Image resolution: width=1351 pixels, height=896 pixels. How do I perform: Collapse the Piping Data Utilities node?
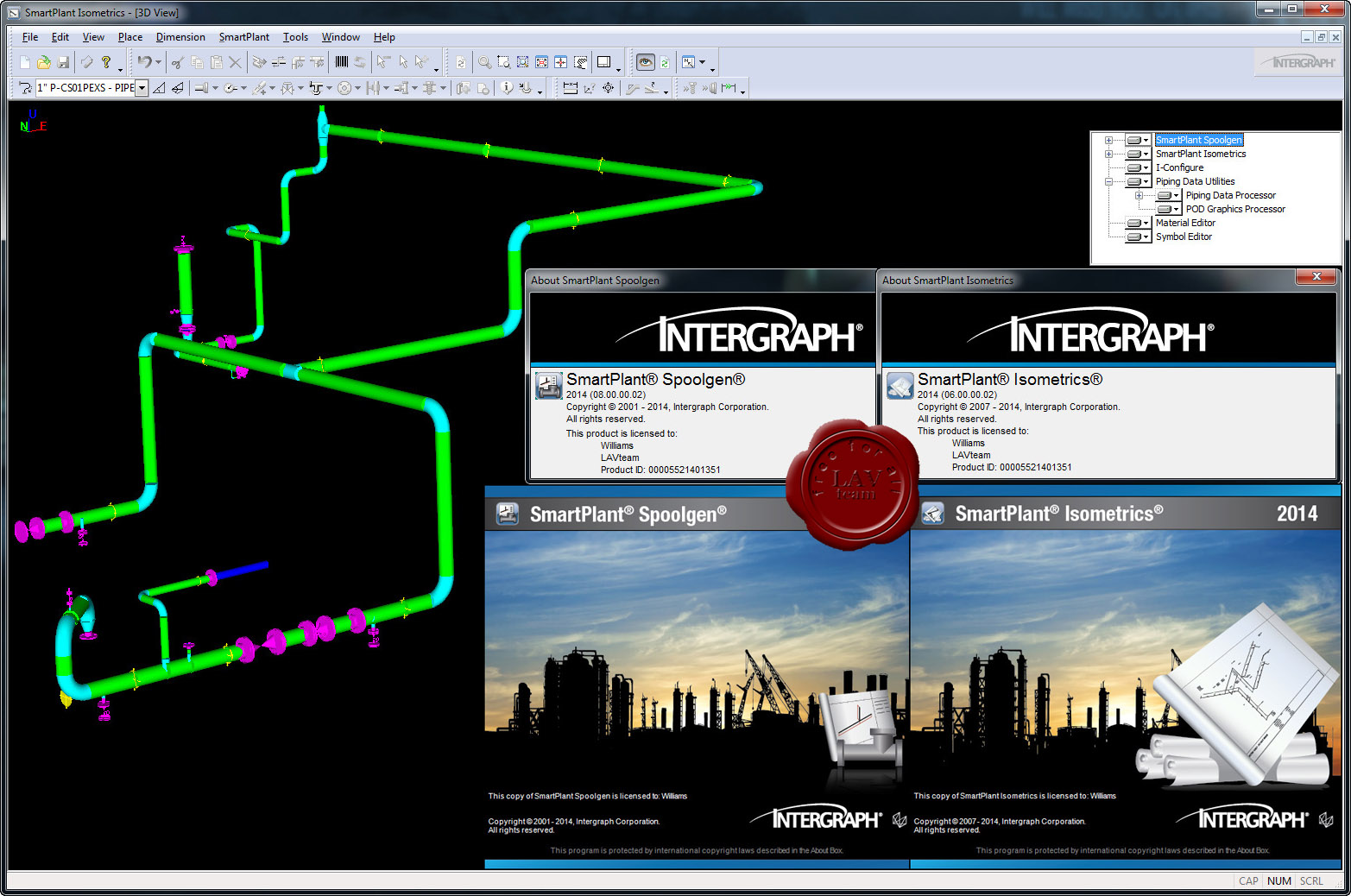coord(1108,181)
